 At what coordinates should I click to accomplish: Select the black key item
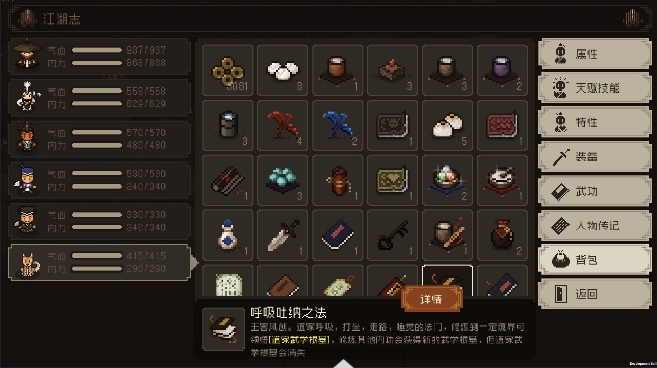coord(392,235)
